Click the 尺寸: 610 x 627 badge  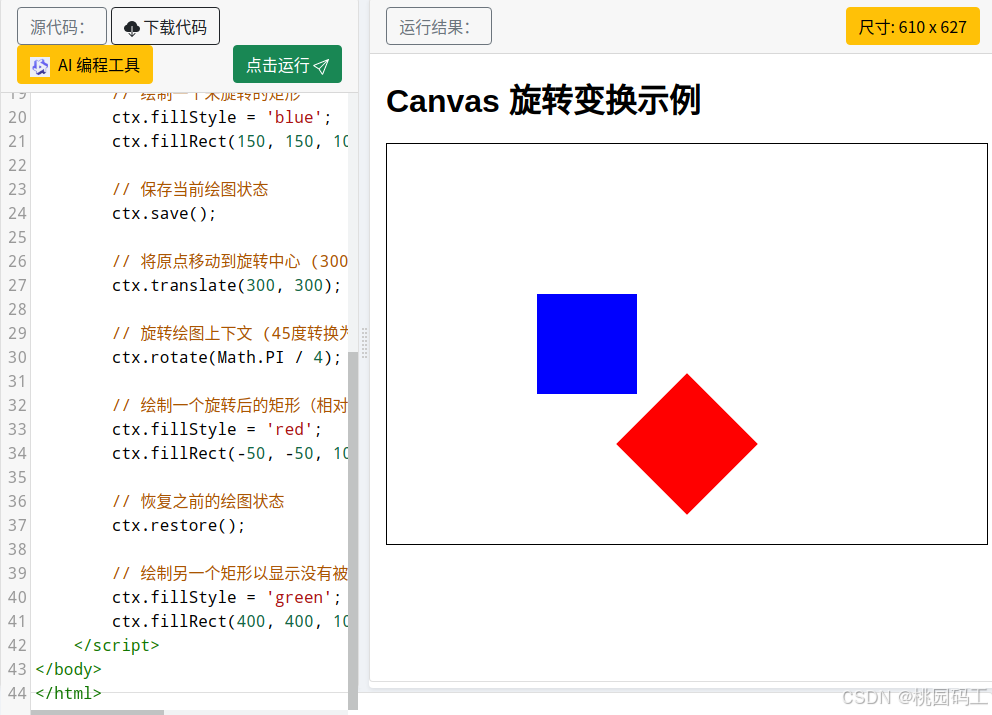pyautogui.click(x=912, y=27)
